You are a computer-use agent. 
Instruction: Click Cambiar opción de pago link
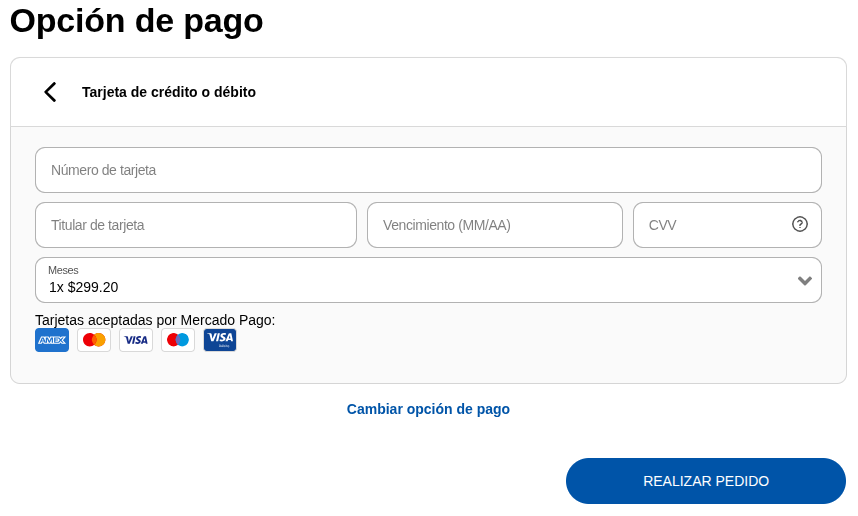pos(428,409)
